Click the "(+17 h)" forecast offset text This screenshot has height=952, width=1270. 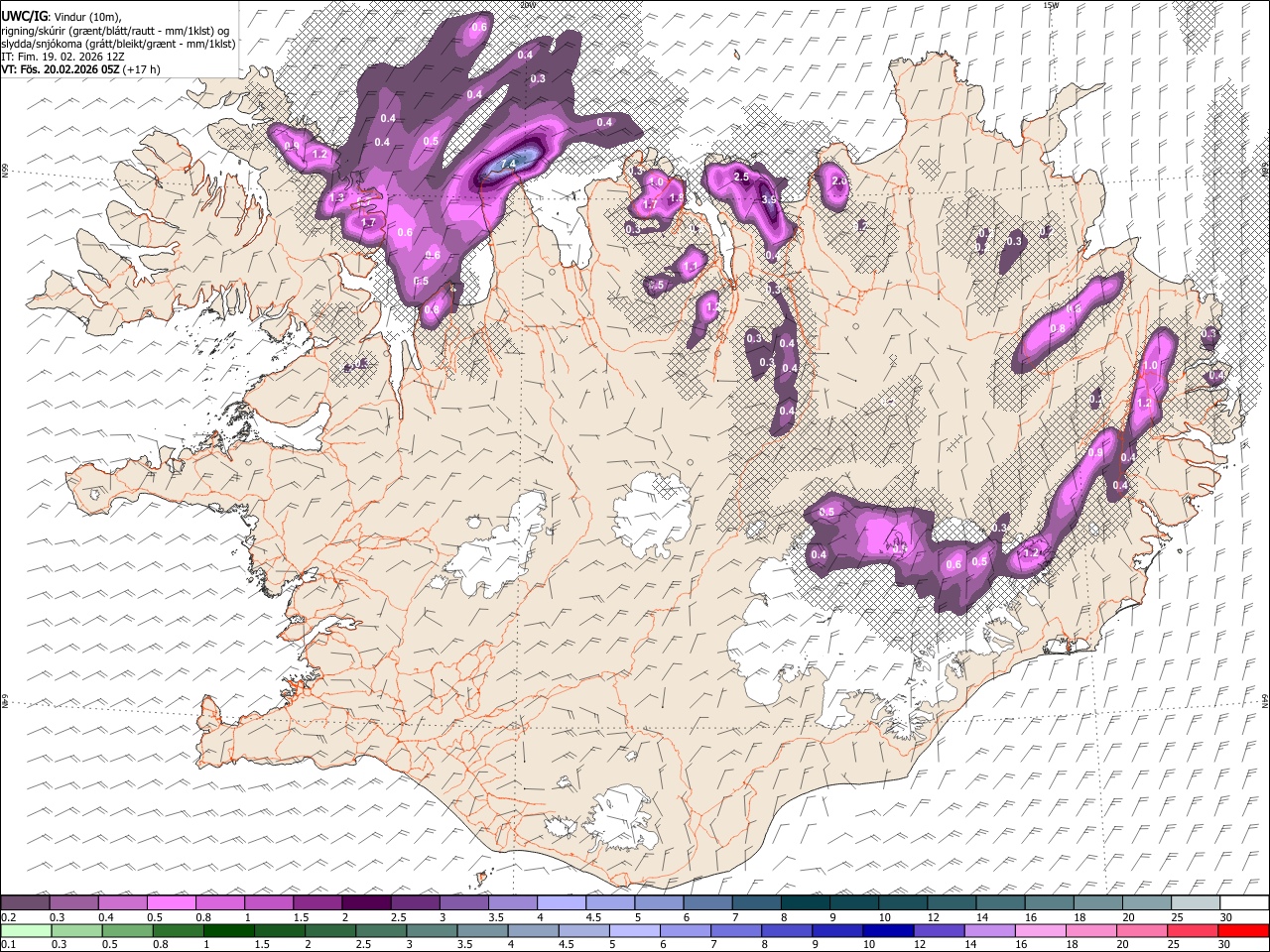[x=142, y=69]
